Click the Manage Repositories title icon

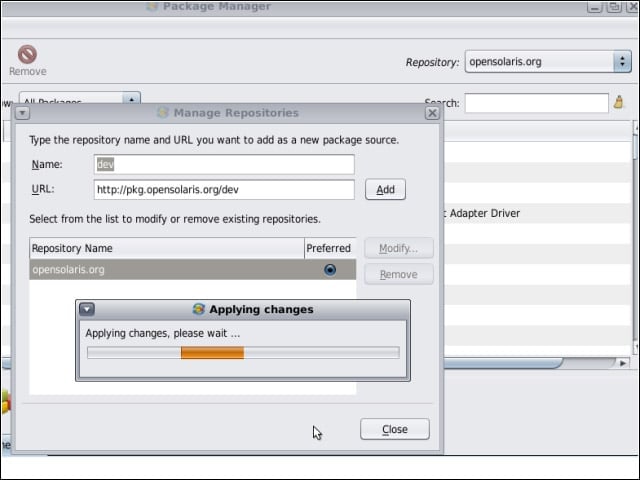163,113
